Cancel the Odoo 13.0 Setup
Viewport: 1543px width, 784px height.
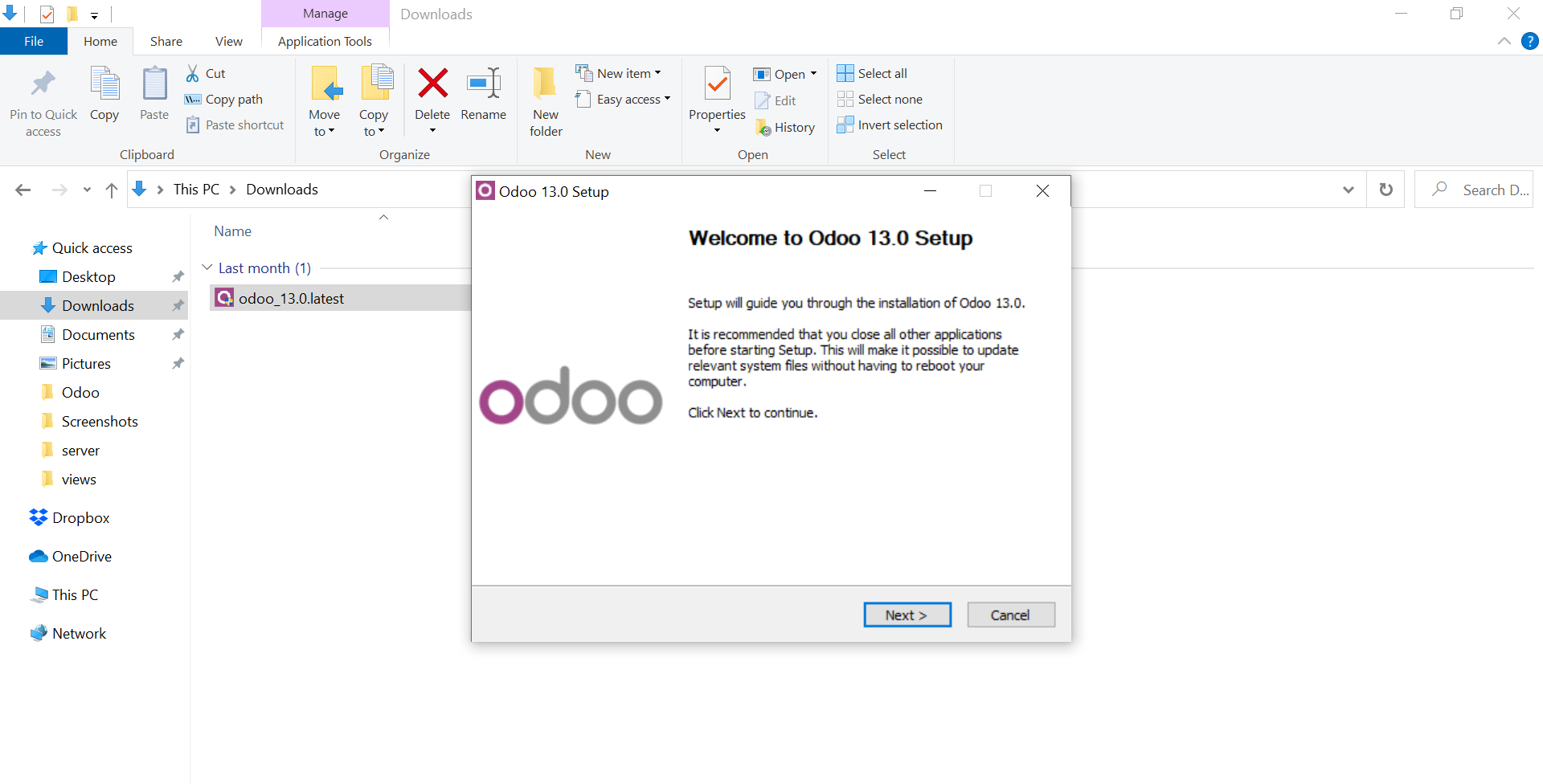click(x=1010, y=615)
